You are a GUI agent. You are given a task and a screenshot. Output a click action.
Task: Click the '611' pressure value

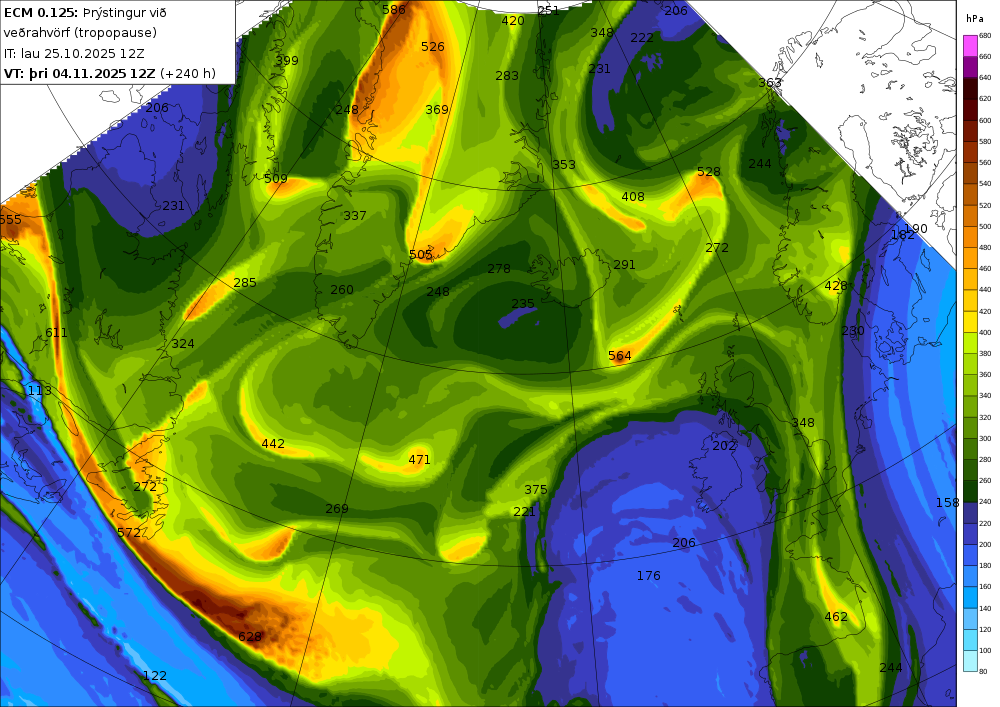pyautogui.click(x=56, y=332)
